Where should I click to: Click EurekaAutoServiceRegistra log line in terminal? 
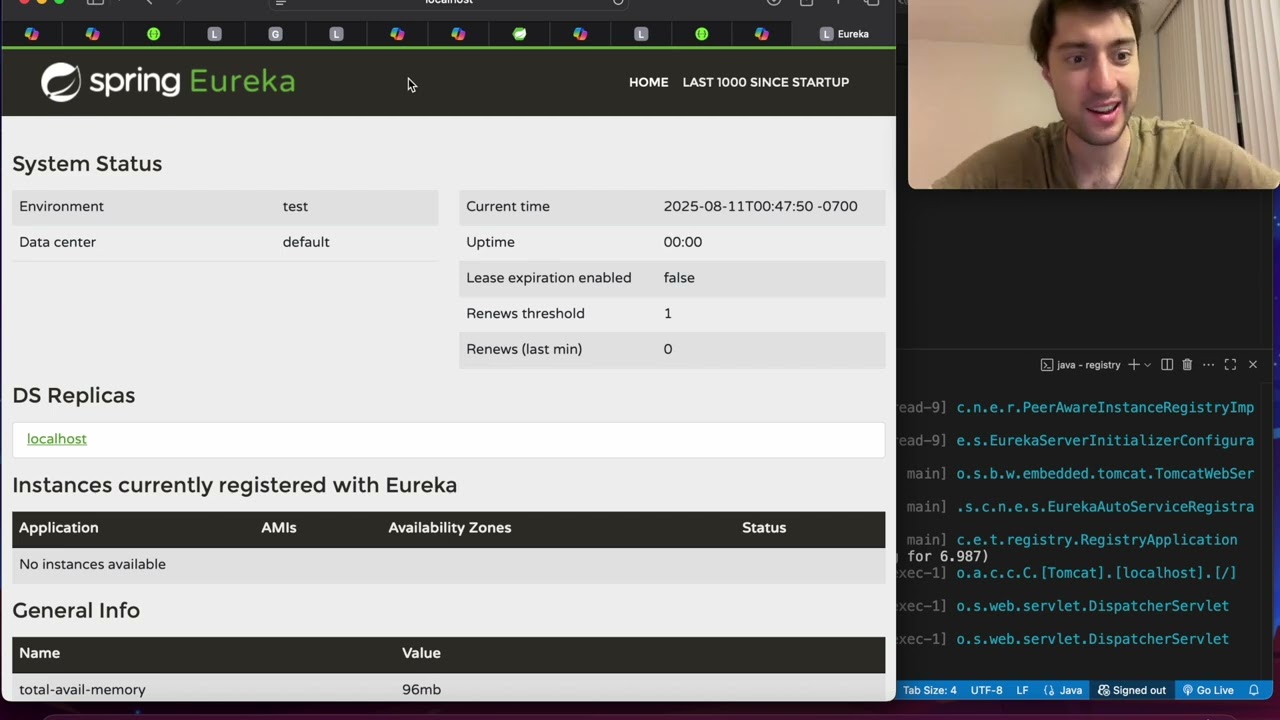(1105, 507)
